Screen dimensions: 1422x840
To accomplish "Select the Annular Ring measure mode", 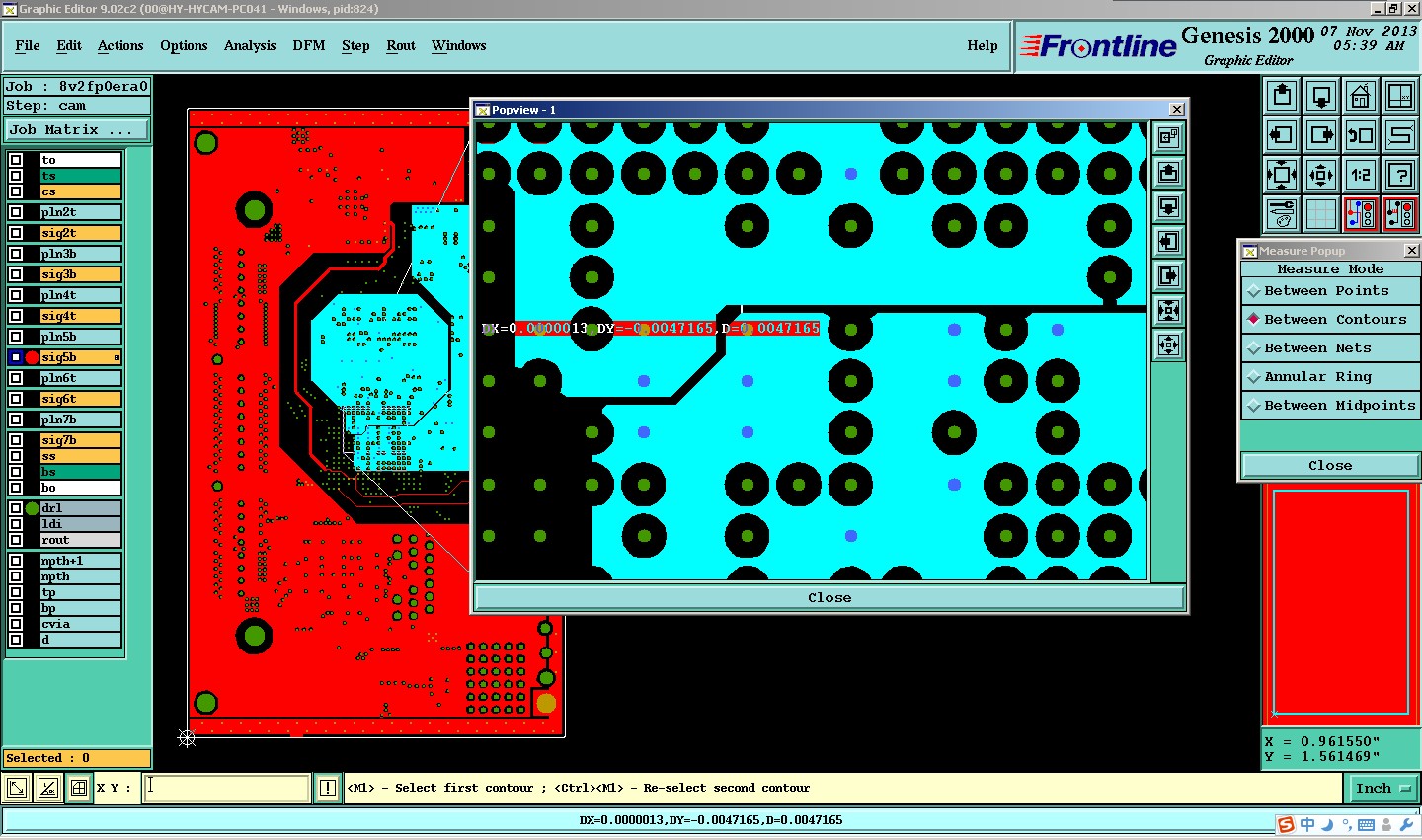I will point(1330,377).
